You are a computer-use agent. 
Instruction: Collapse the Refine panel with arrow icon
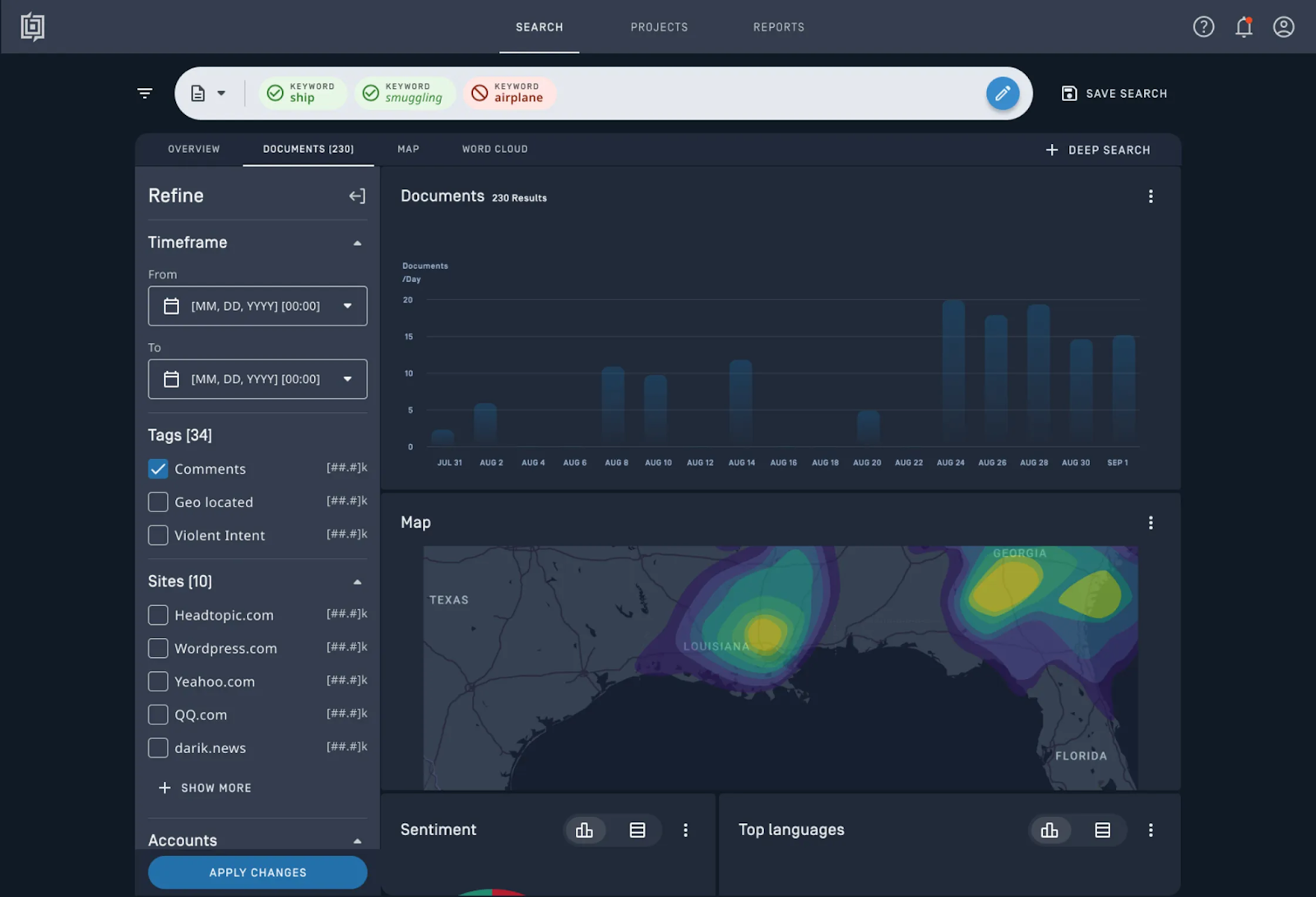pos(357,196)
